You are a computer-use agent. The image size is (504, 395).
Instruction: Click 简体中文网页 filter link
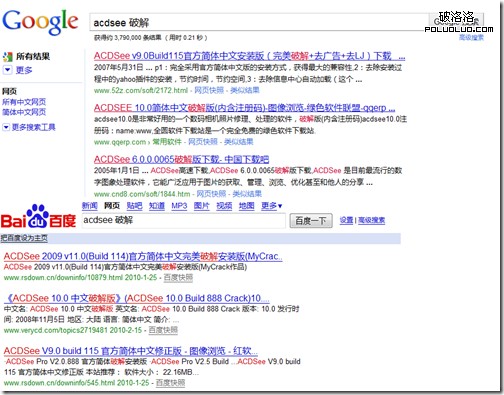[24, 112]
